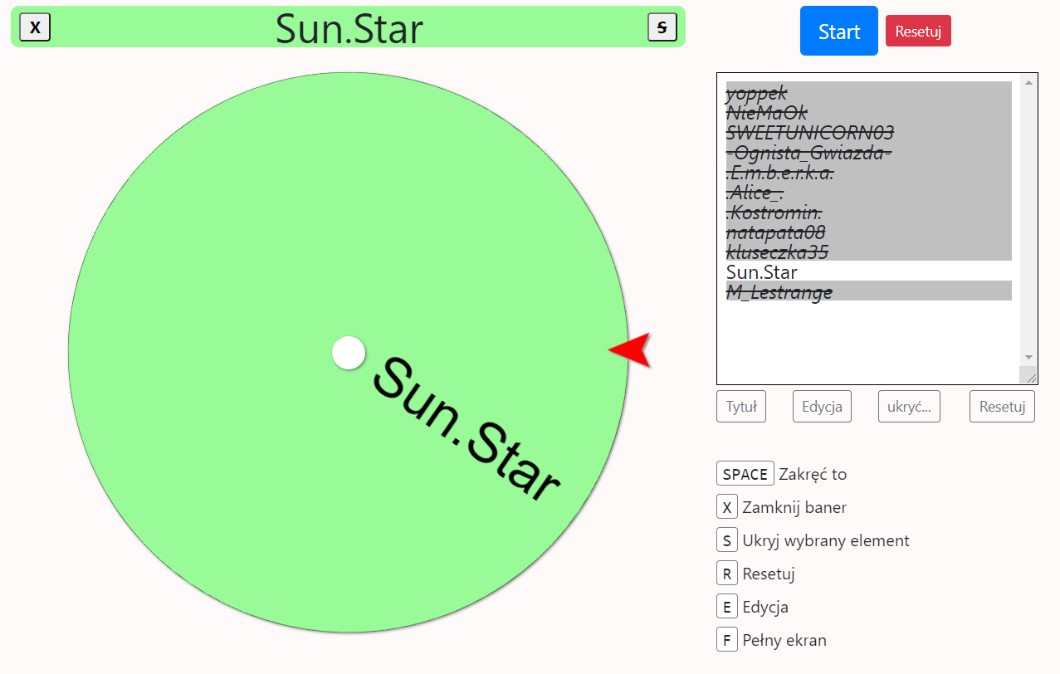1060x674 pixels.
Task: Click the Tytuł button
Action: (740, 407)
